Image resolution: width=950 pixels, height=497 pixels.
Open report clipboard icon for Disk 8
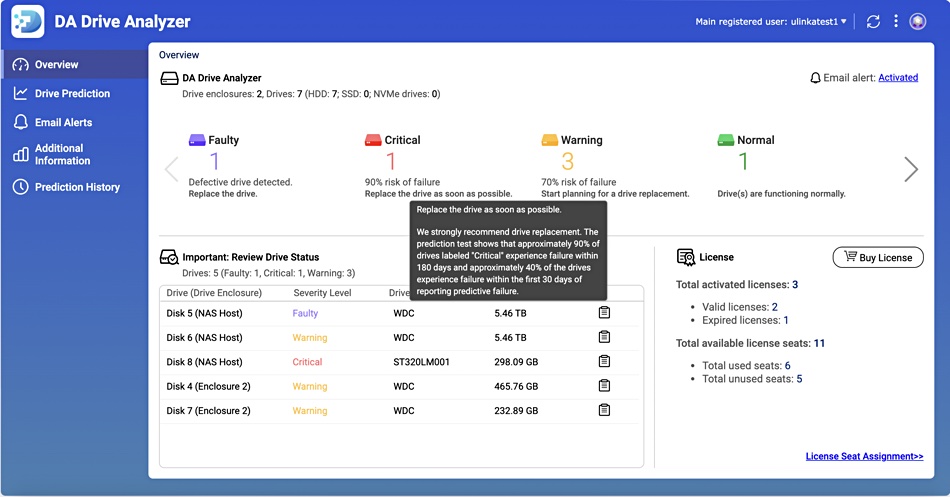604,361
